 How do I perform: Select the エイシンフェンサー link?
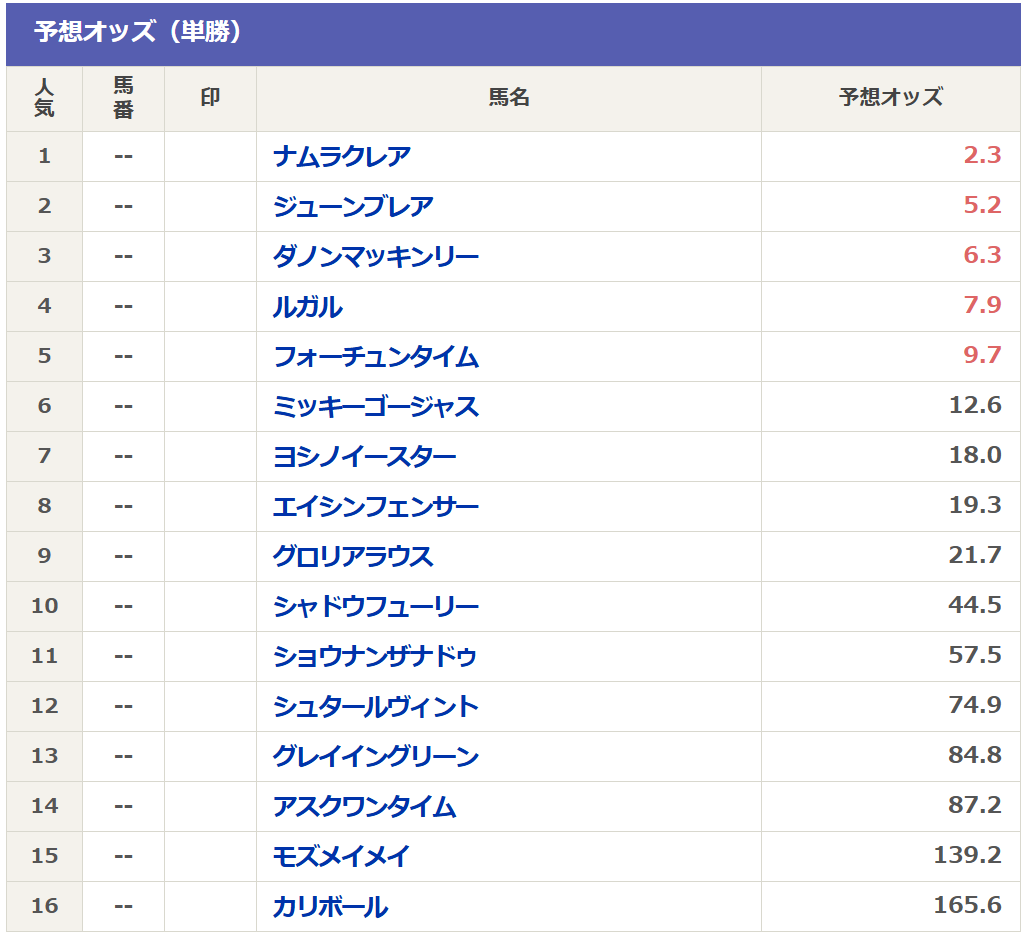[376, 507]
